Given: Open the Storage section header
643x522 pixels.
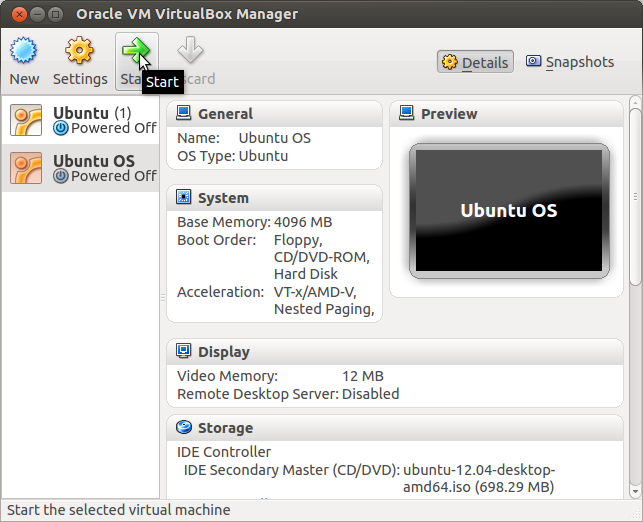Looking at the screenshot, I should 395,428.
